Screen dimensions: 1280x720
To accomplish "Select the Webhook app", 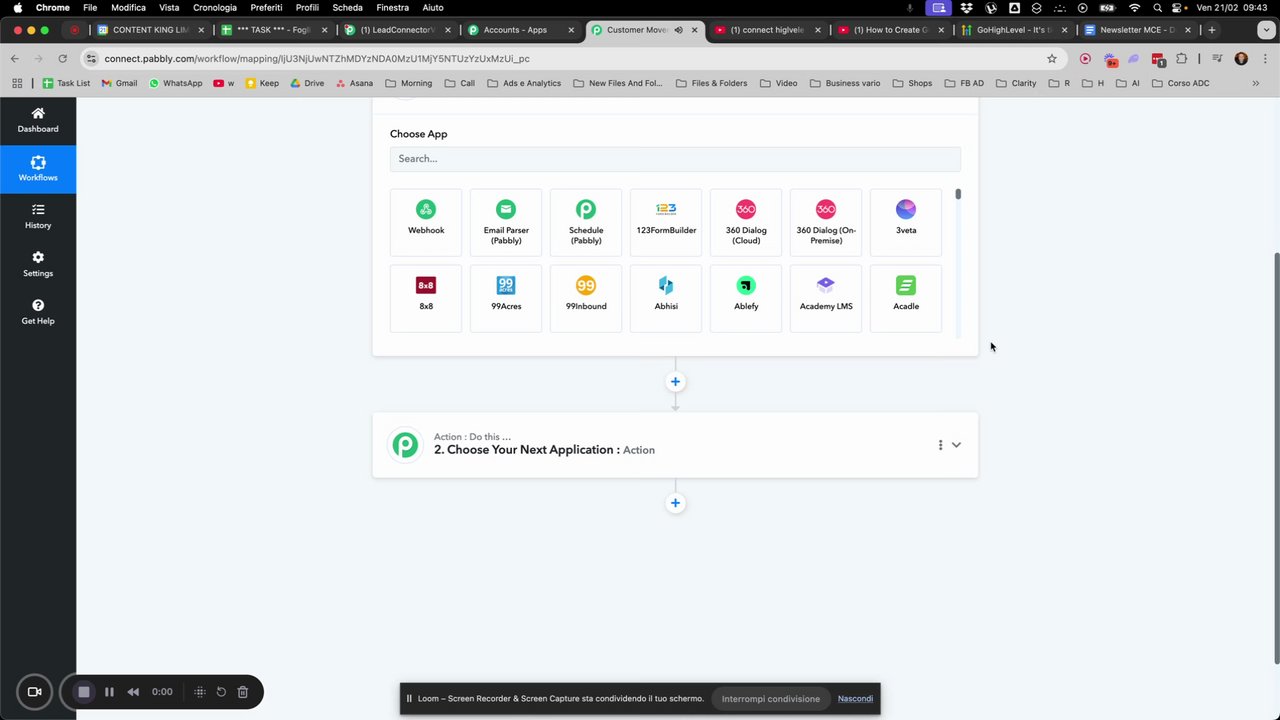I will [426, 222].
